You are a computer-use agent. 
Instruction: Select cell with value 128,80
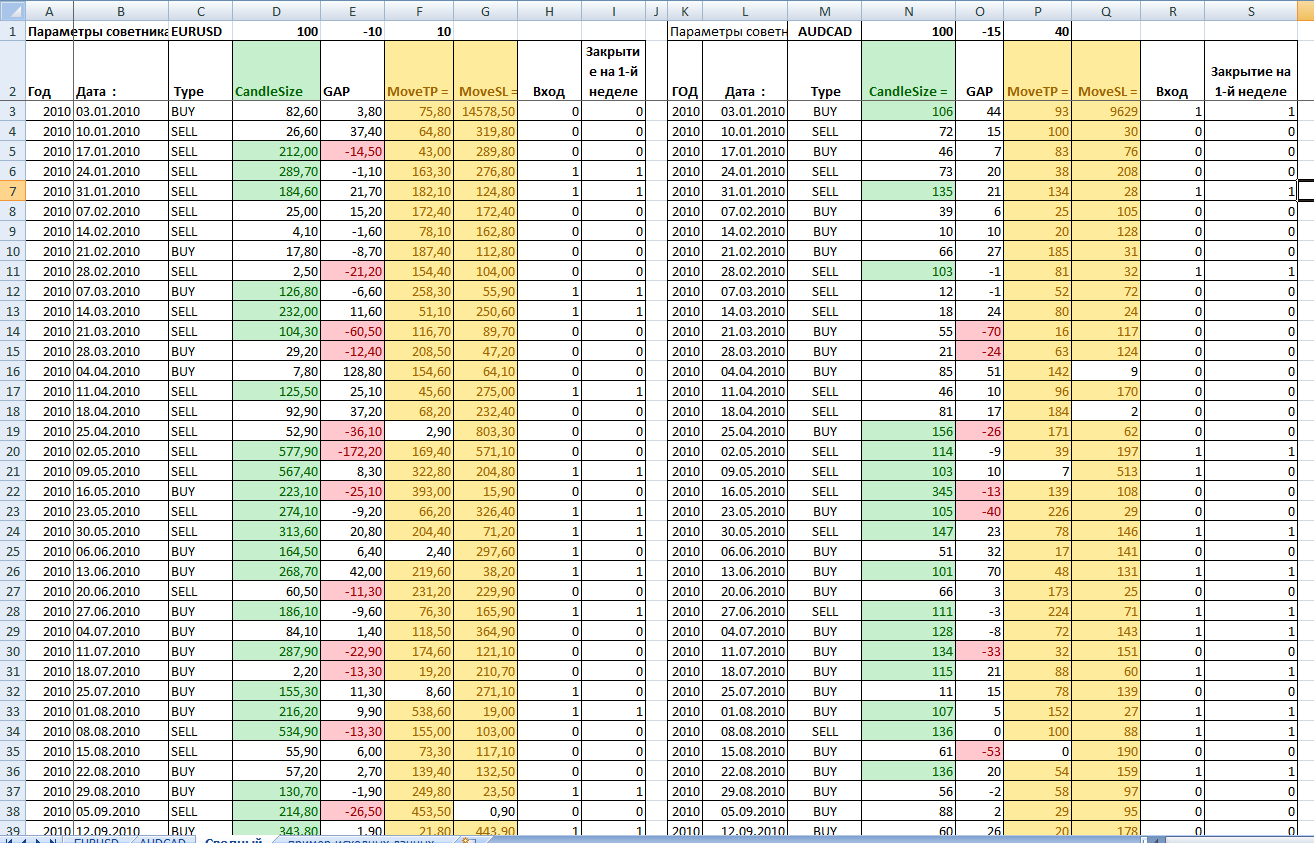(x=353, y=371)
